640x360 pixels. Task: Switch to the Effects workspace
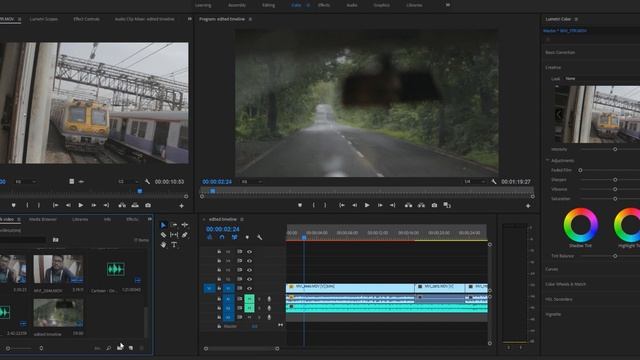click(x=324, y=5)
